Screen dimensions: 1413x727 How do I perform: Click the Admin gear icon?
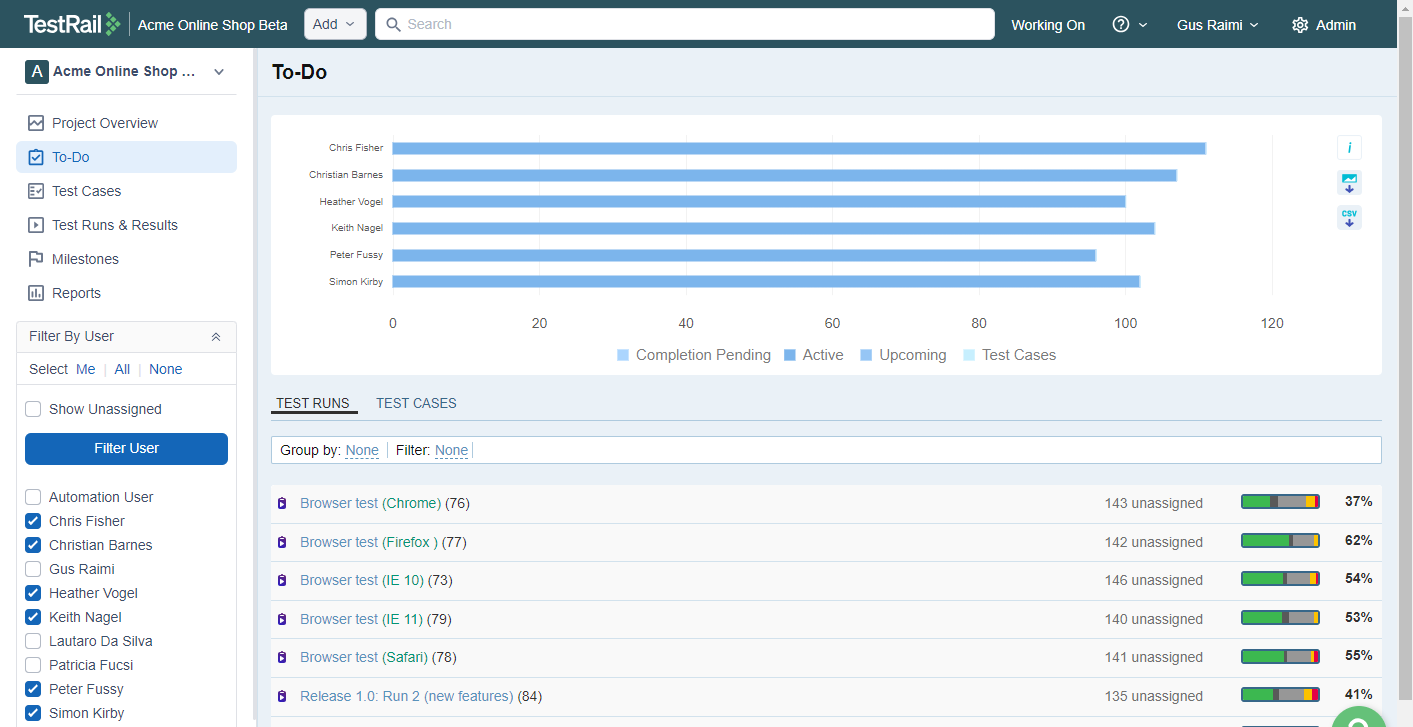[x=1300, y=25]
